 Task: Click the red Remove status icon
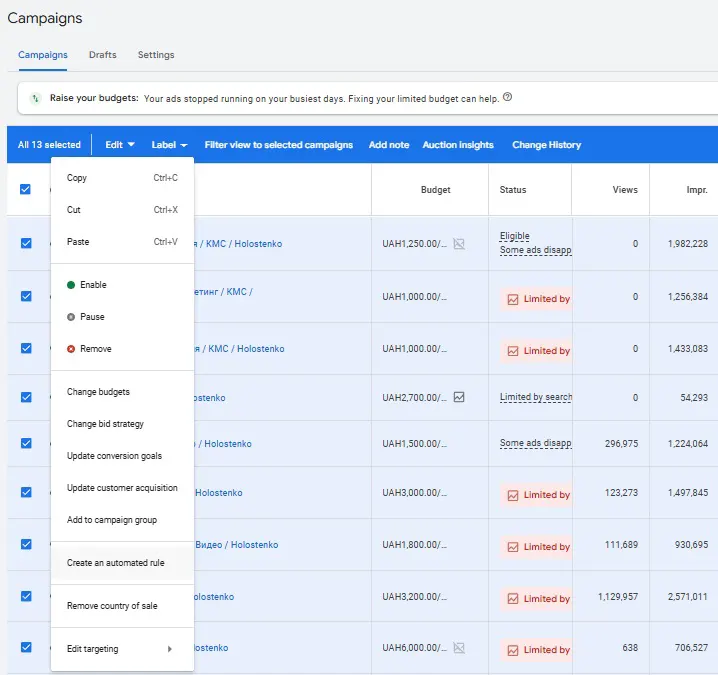coord(71,349)
